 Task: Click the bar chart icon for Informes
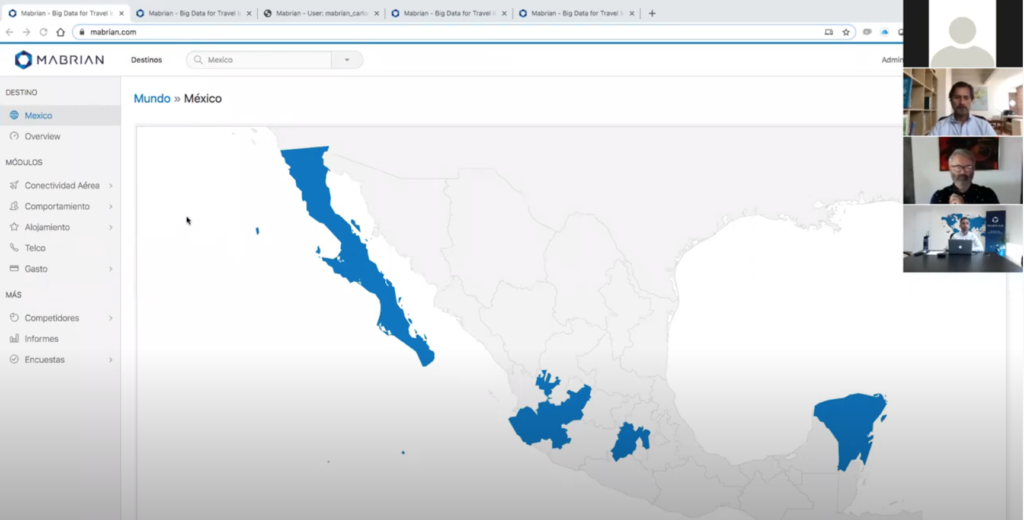tap(14, 339)
